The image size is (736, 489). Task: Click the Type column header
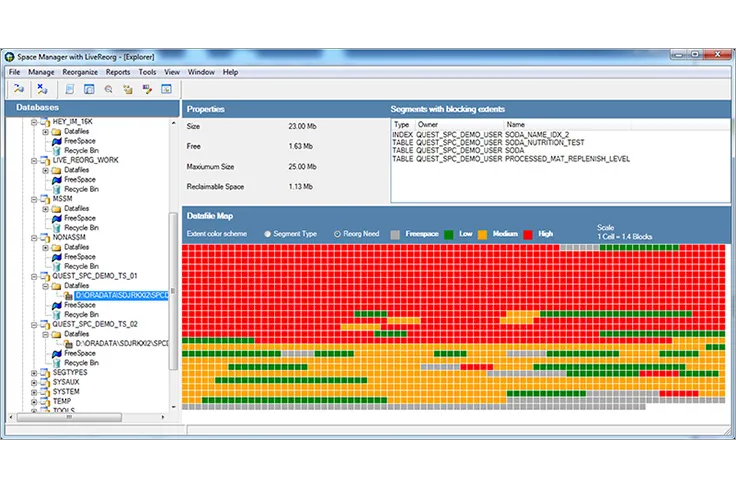(x=403, y=124)
